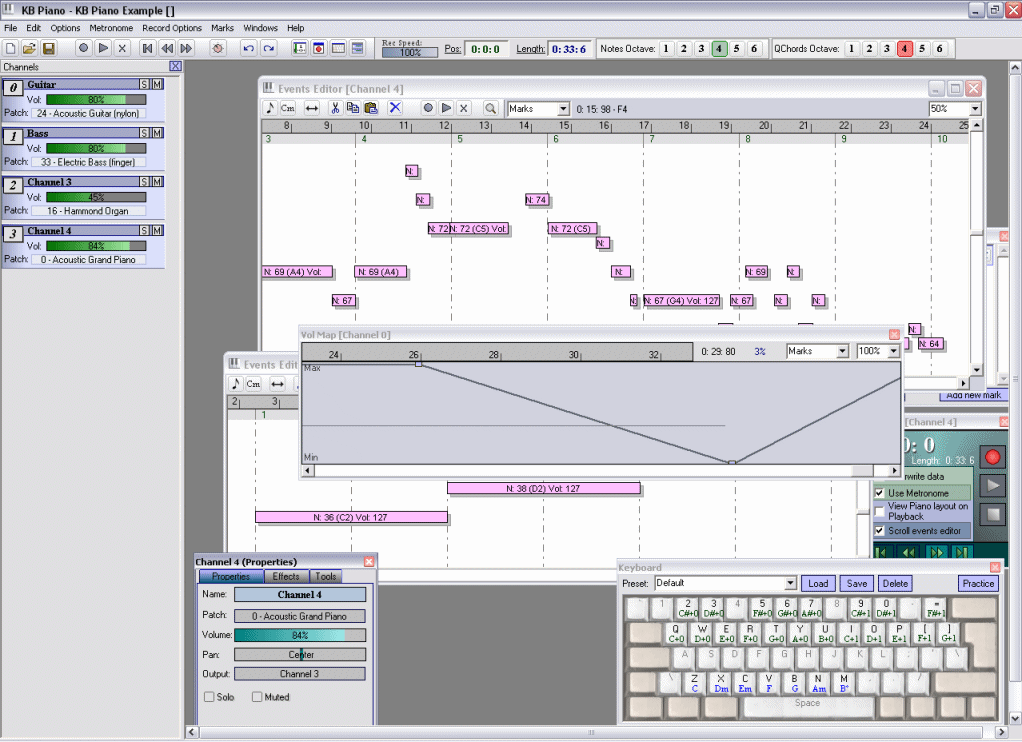Click Load button in Keyboard window
1022x742 pixels.
click(x=818, y=584)
